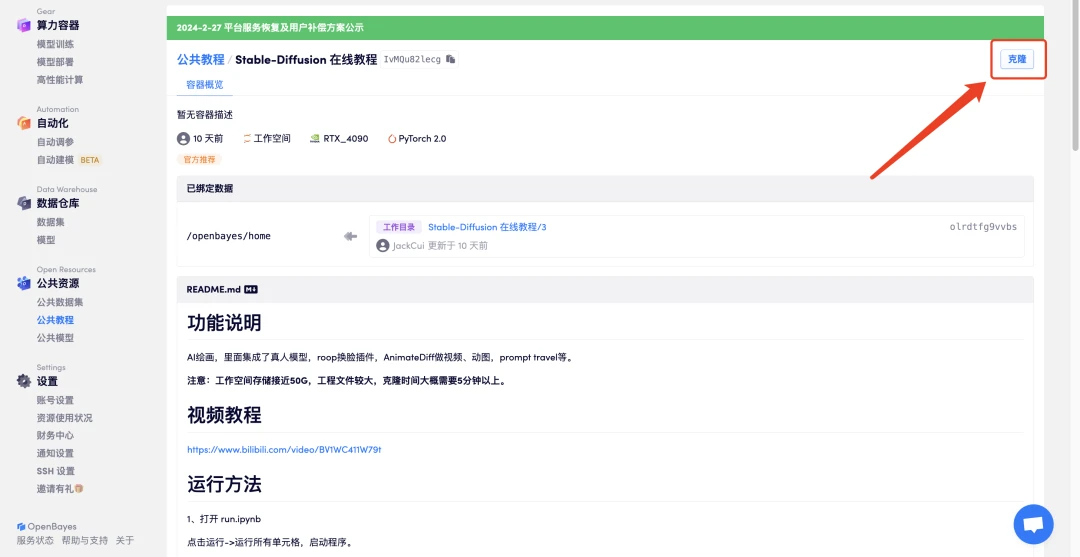1080x557 pixels.
Task: Click the 算力容器 Gear icon
Action: (24, 25)
